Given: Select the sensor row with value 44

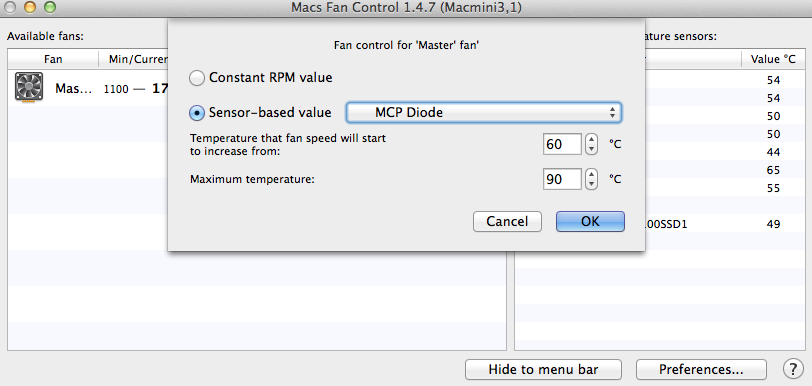Looking at the screenshot, I should tap(724, 152).
